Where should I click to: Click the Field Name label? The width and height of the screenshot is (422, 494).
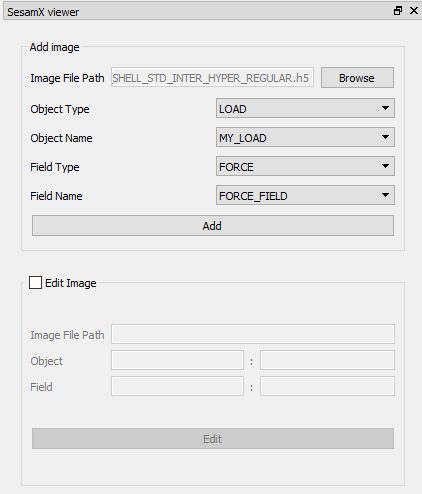[x=56, y=196]
